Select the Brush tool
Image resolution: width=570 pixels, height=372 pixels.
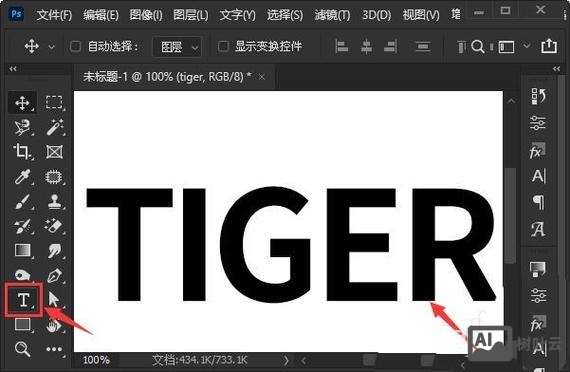point(23,201)
